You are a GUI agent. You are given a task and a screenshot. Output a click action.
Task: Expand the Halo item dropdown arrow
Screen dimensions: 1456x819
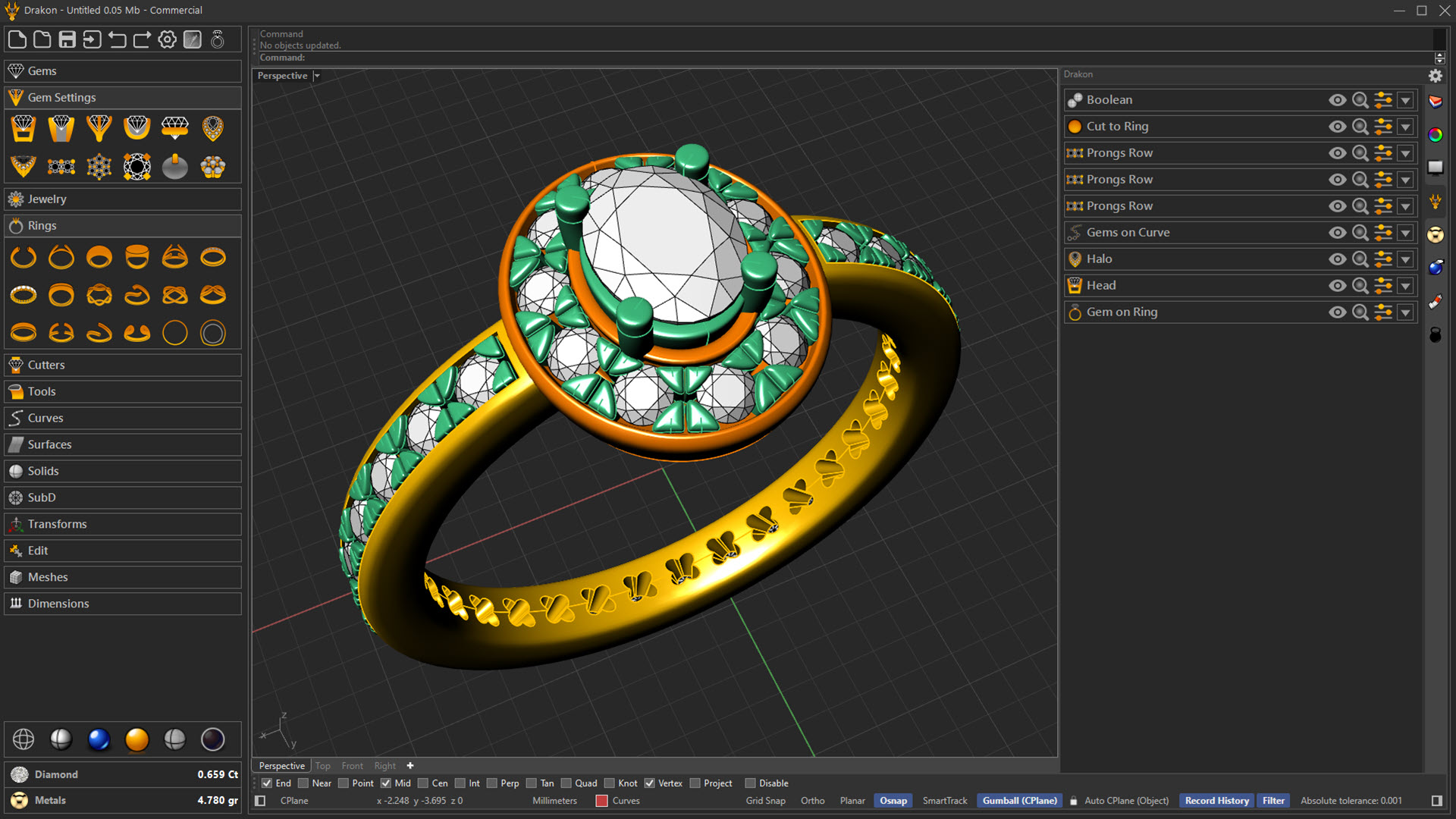click(1406, 259)
